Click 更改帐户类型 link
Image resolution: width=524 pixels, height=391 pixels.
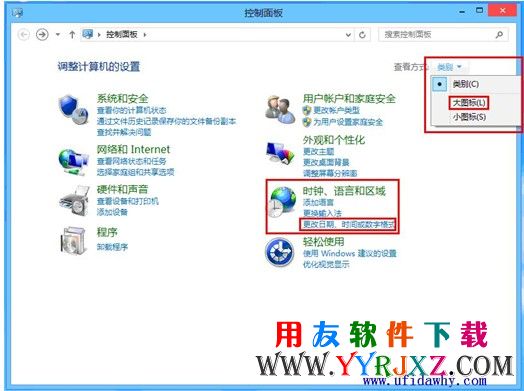point(337,110)
